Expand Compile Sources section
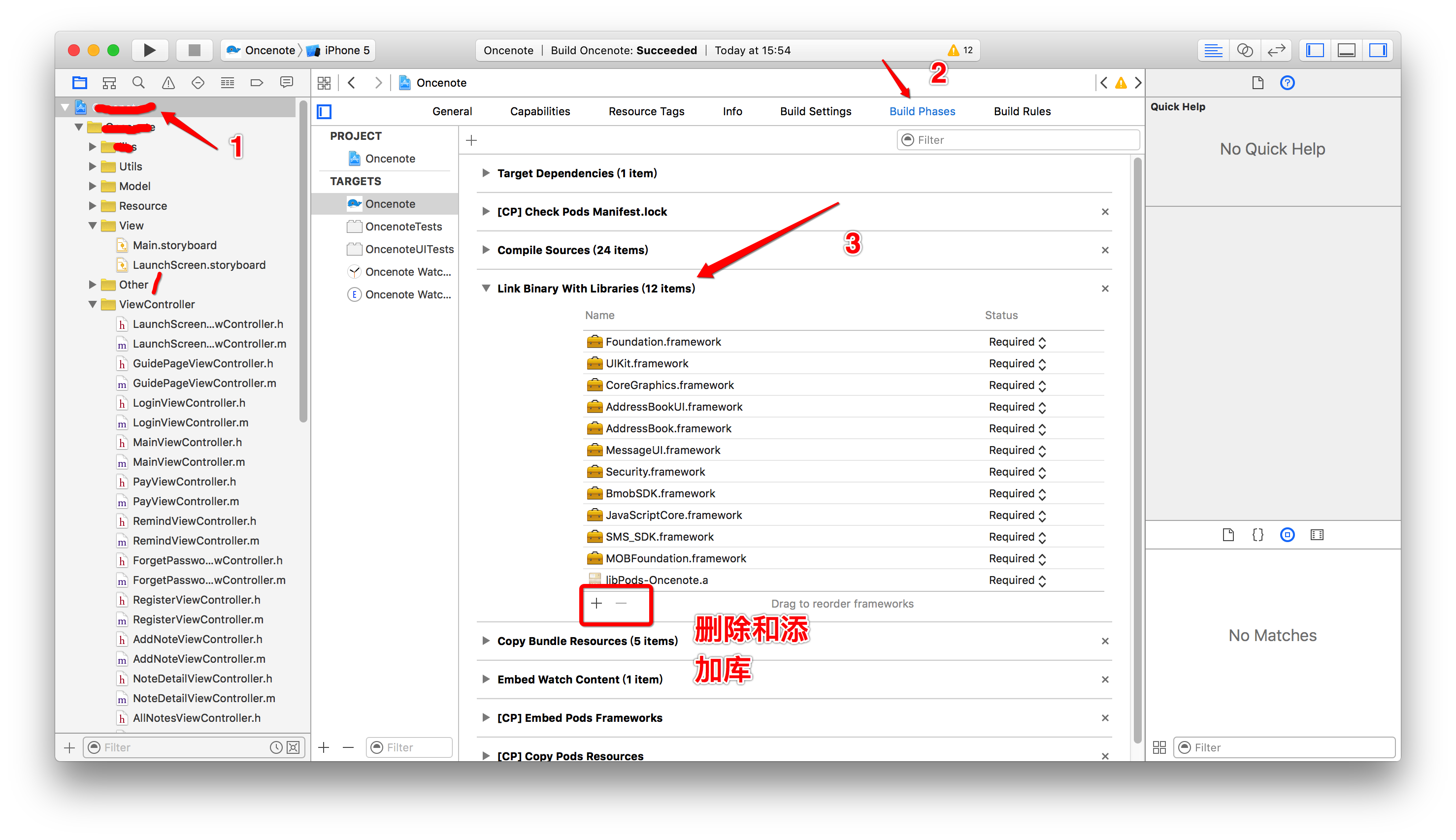Viewport: 1456px width, 840px height. (x=486, y=250)
